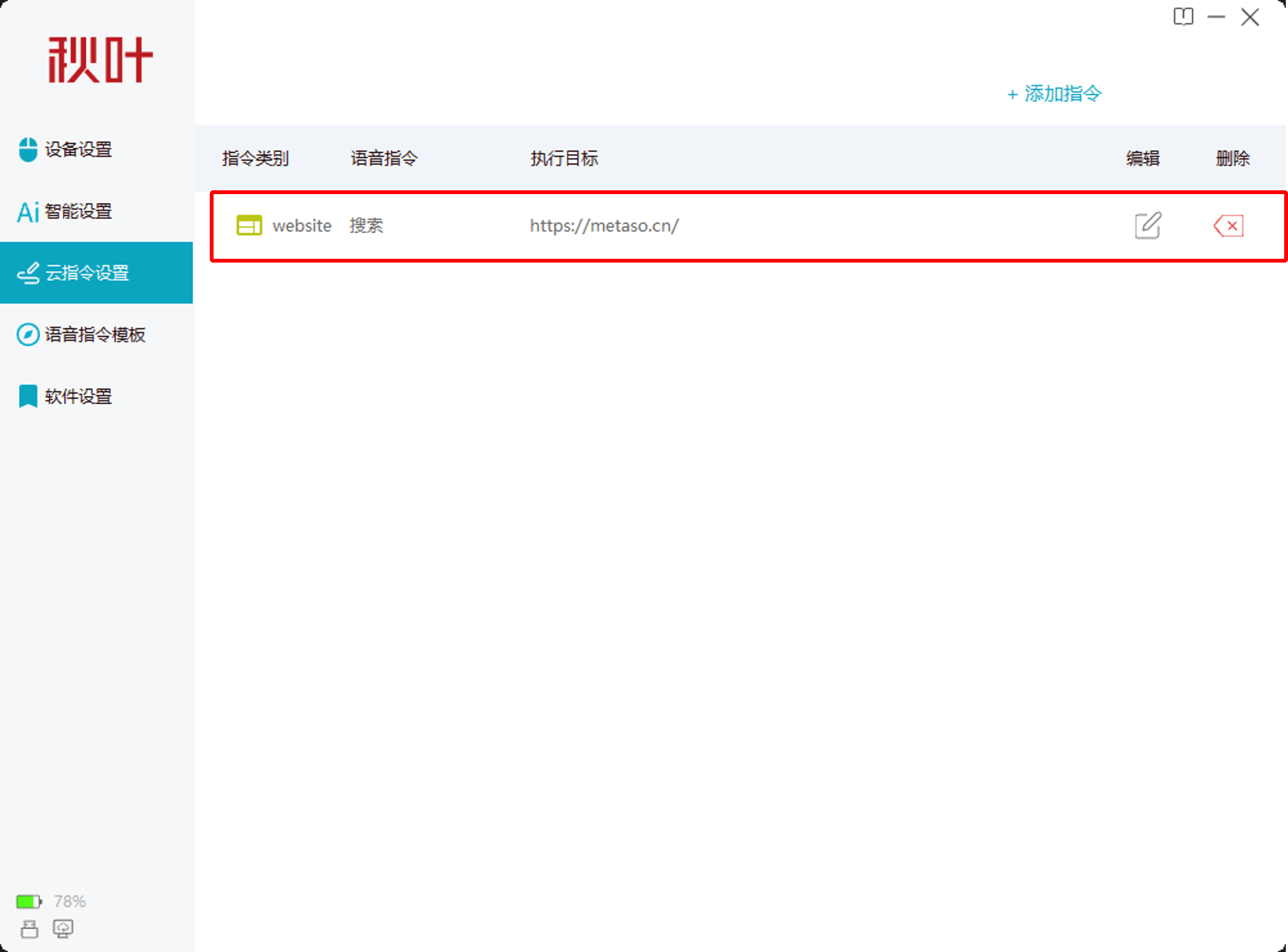Click the 执行目标 column header
The width and height of the screenshot is (1288, 952).
pyautogui.click(x=564, y=158)
